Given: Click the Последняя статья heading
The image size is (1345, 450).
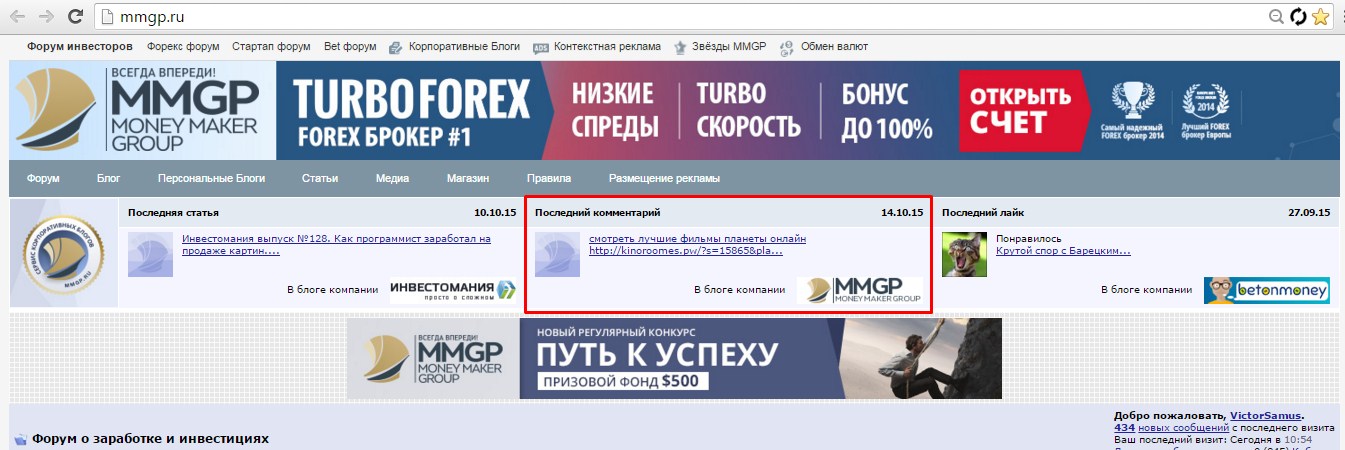Looking at the screenshot, I should (173, 213).
